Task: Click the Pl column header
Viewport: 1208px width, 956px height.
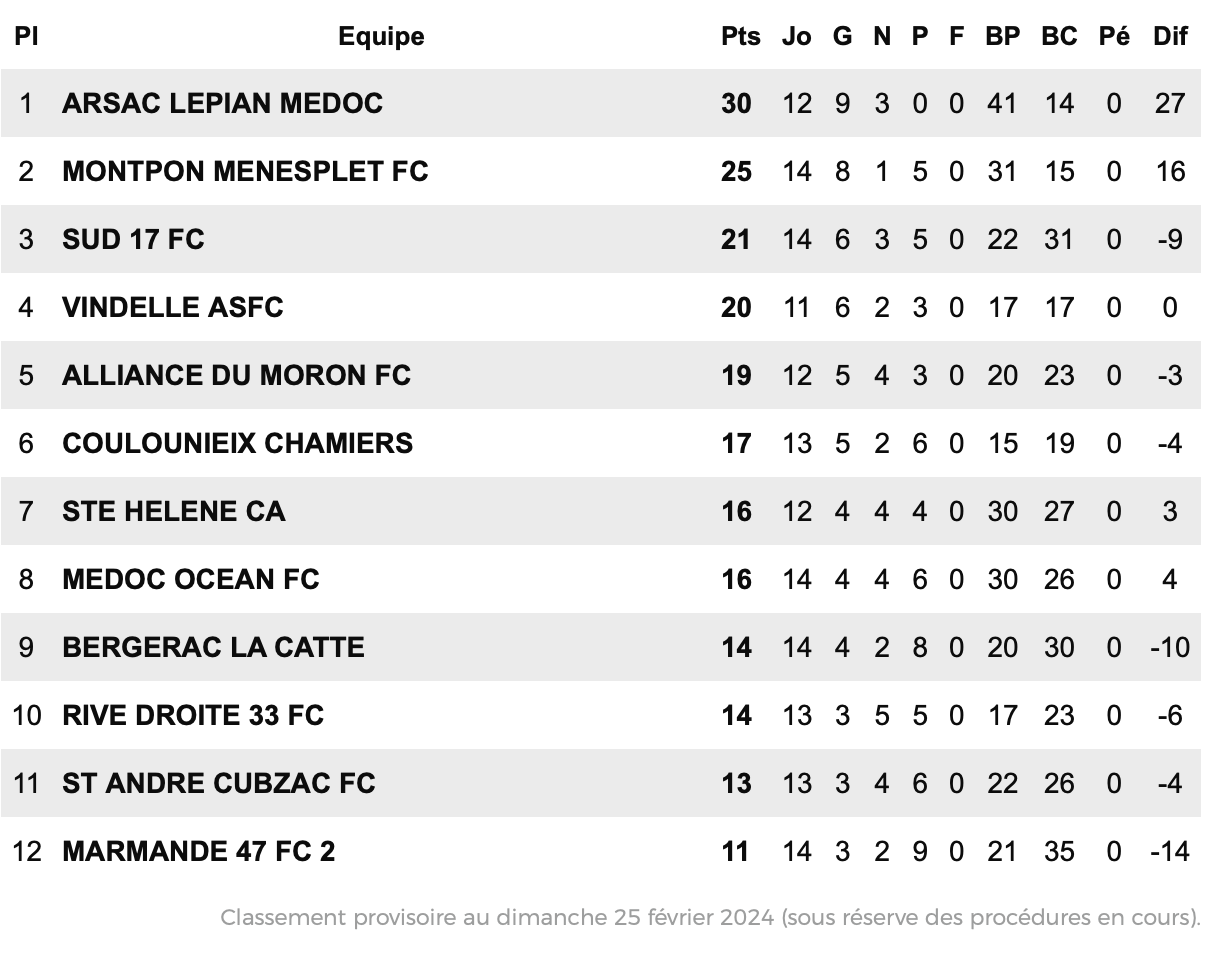Action: [26, 36]
